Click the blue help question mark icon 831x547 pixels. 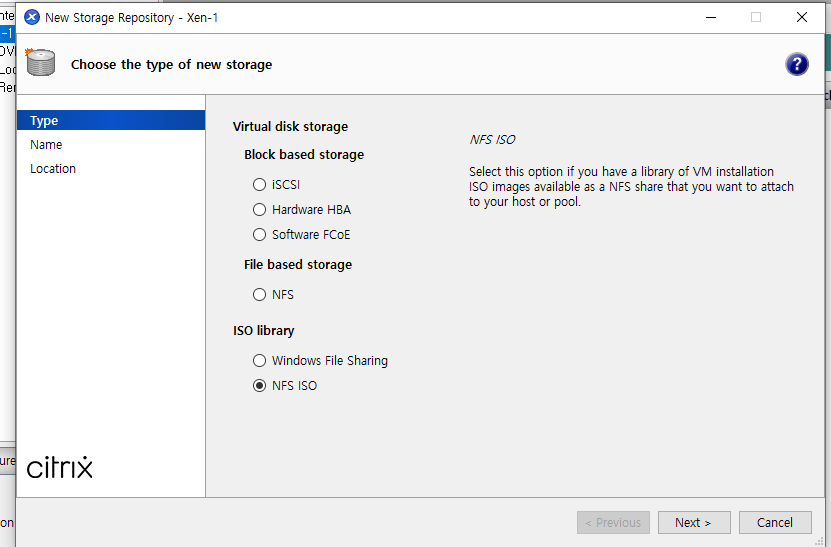click(x=797, y=64)
